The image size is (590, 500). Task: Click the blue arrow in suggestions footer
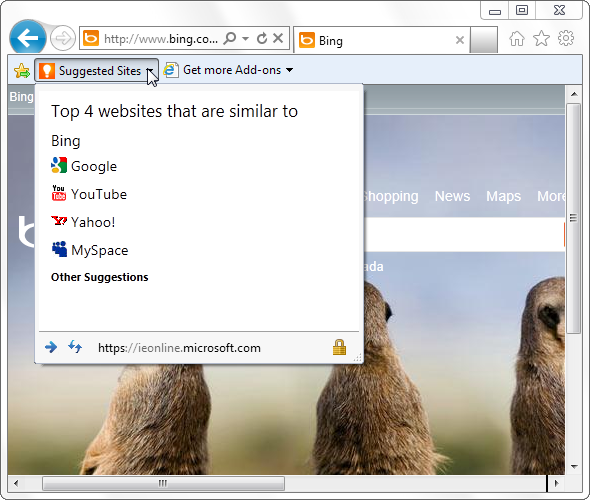coord(51,347)
